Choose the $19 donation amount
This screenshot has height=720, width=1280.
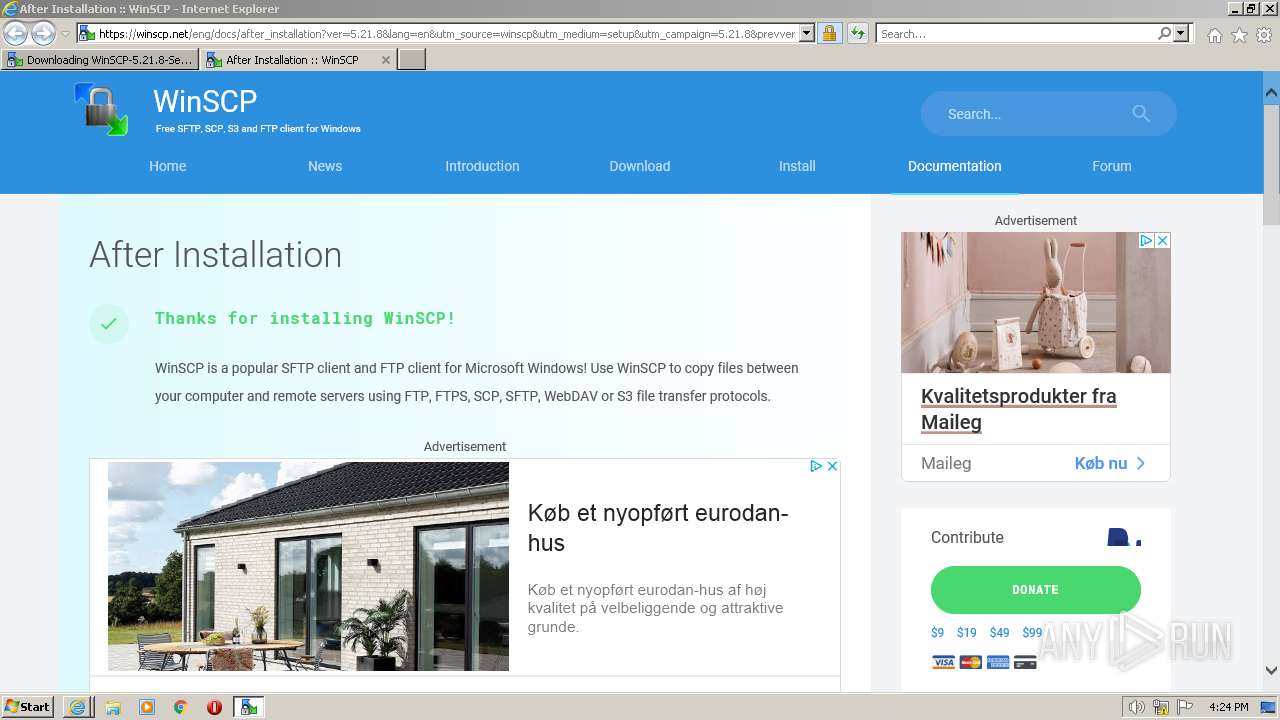point(966,633)
